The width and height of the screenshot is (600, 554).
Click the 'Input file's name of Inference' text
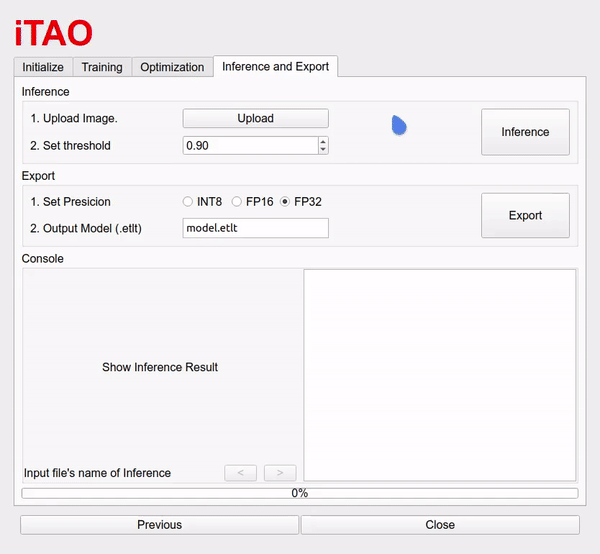tap(97, 473)
